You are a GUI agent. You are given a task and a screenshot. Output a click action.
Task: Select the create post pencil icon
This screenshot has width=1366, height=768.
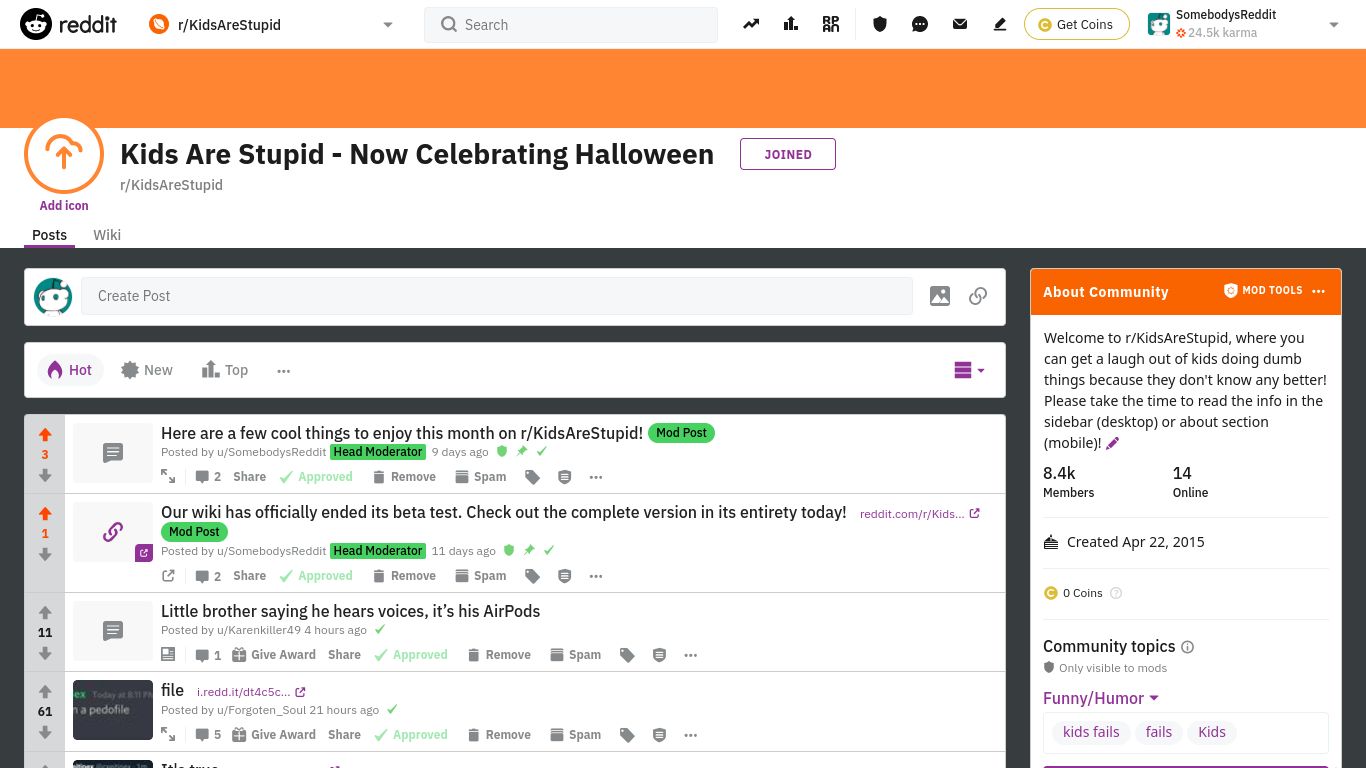[x=999, y=24]
